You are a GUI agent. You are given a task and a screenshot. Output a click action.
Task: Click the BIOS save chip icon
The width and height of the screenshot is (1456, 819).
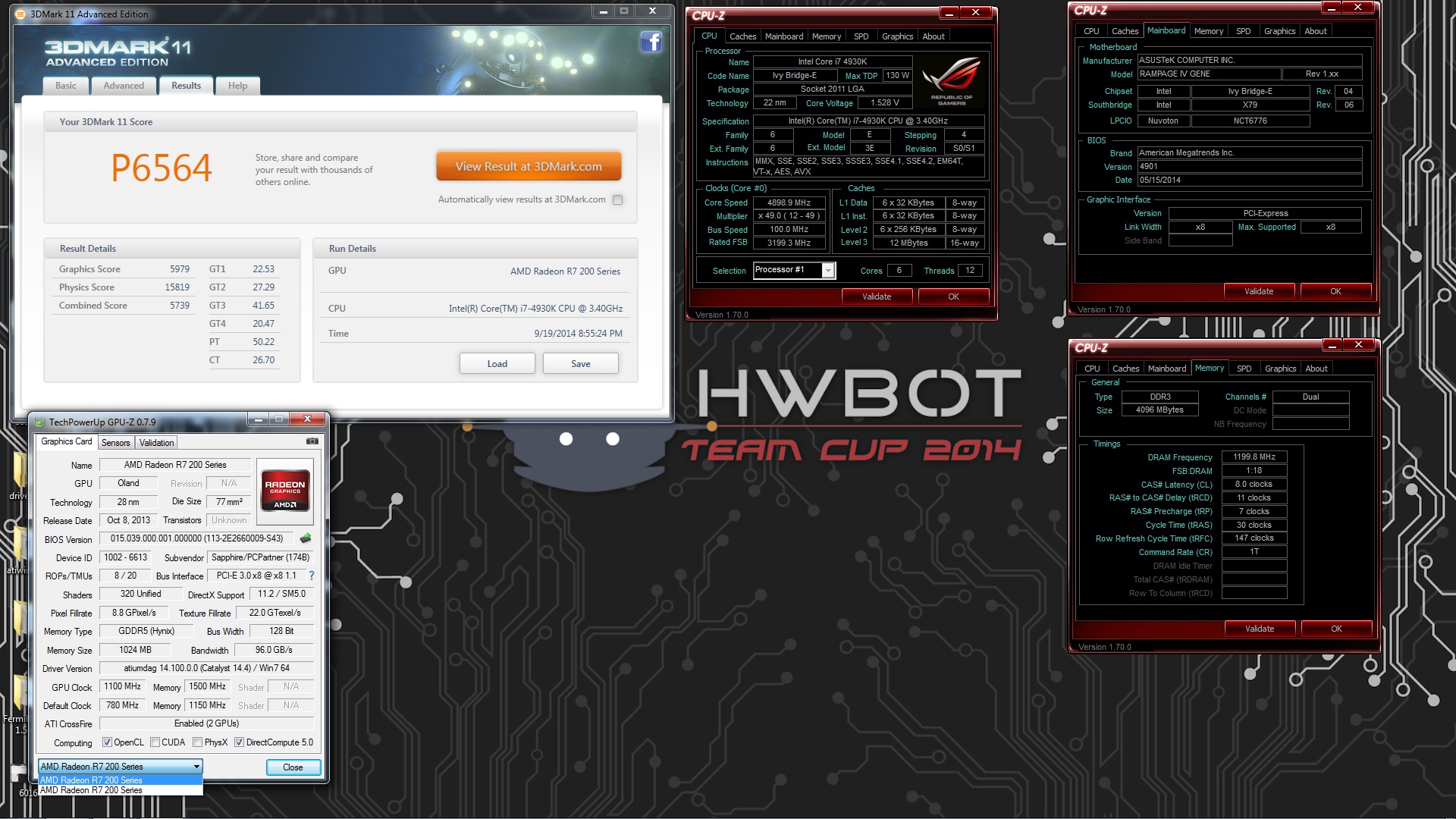[x=306, y=538]
